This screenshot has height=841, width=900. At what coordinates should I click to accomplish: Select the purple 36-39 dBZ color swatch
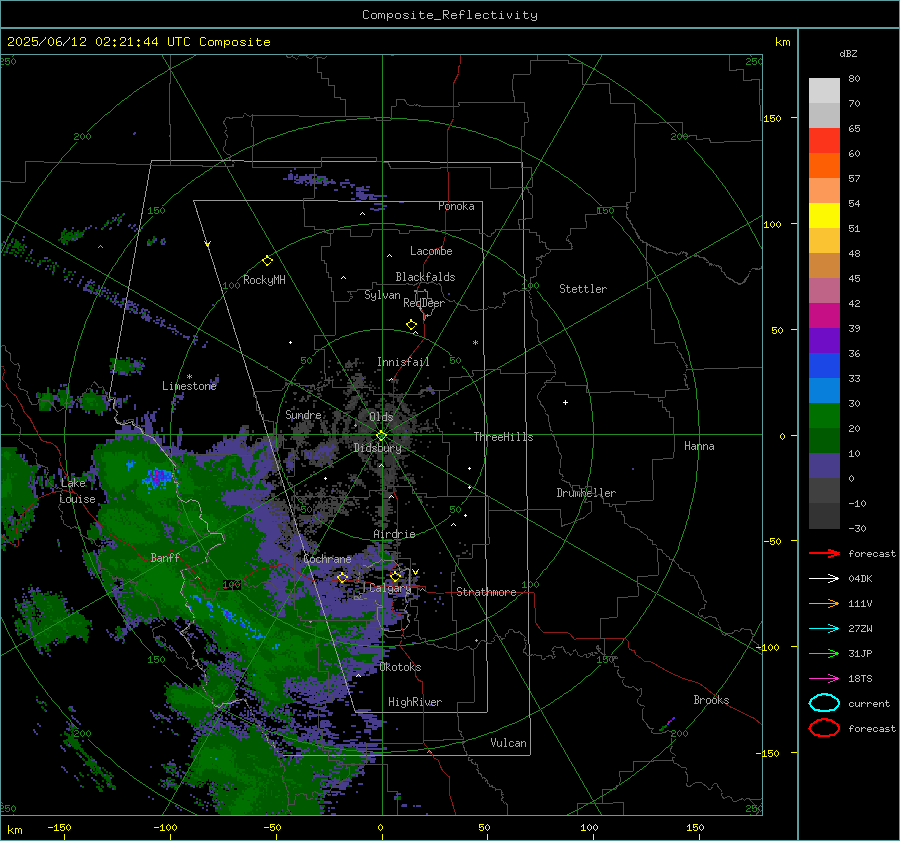[x=824, y=341]
